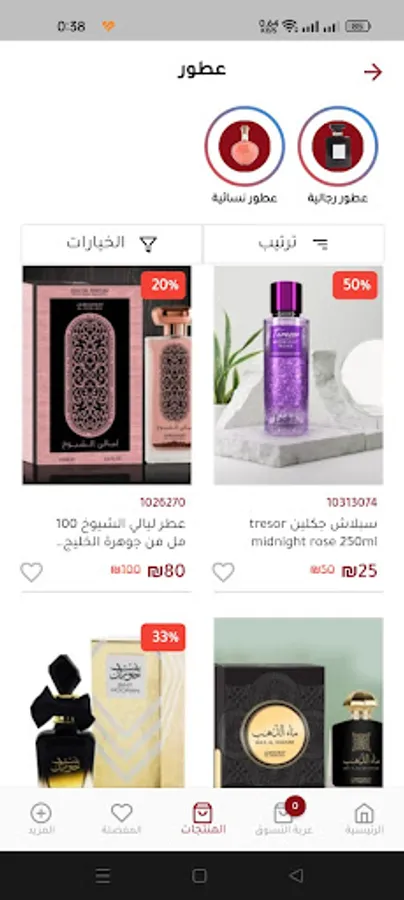404x900 pixels.
Task: Tap the 50% discount badge
Action: 355,285
